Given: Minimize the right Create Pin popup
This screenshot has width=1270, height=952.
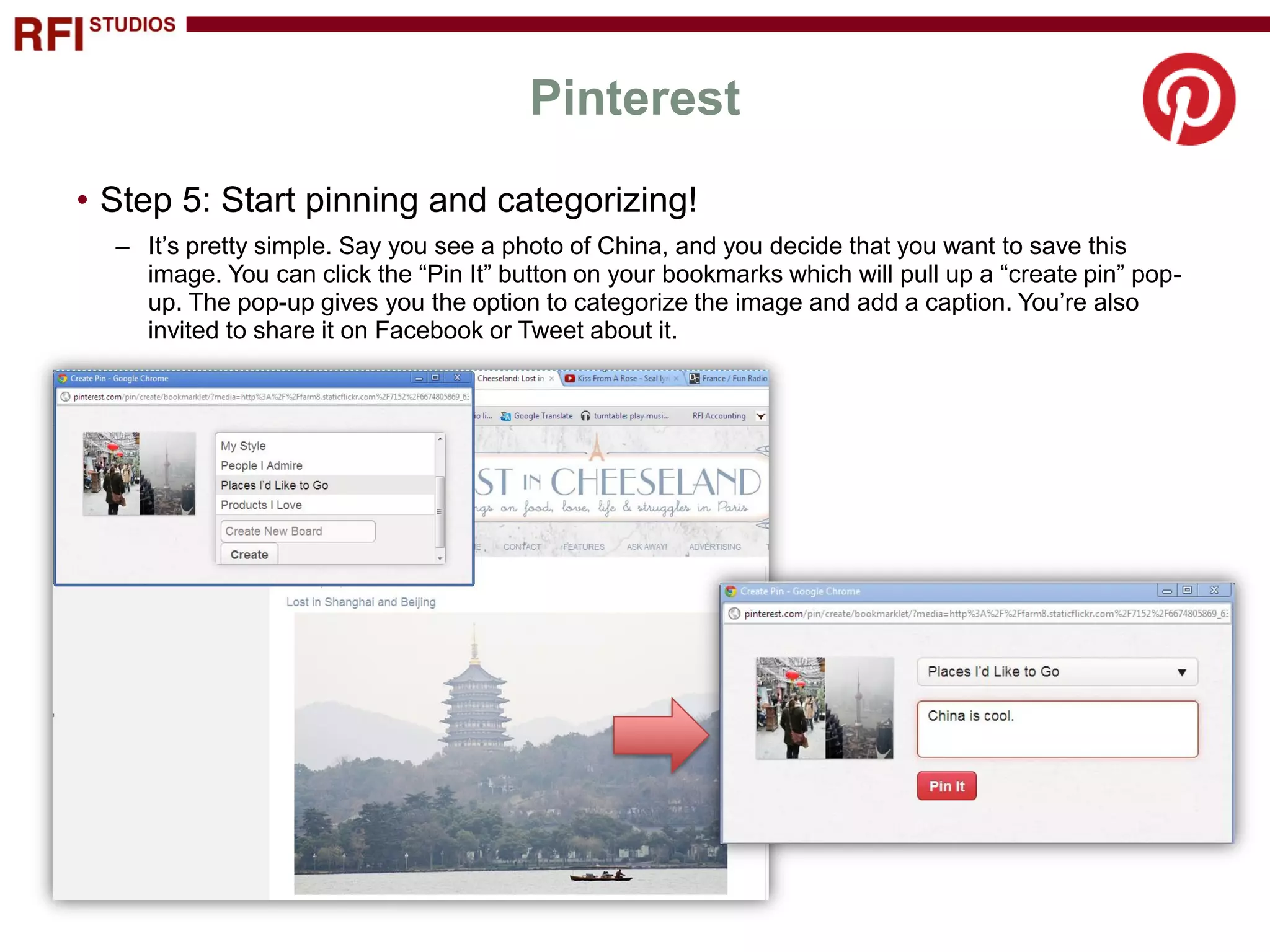Looking at the screenshot, I should click(1167, 591).
